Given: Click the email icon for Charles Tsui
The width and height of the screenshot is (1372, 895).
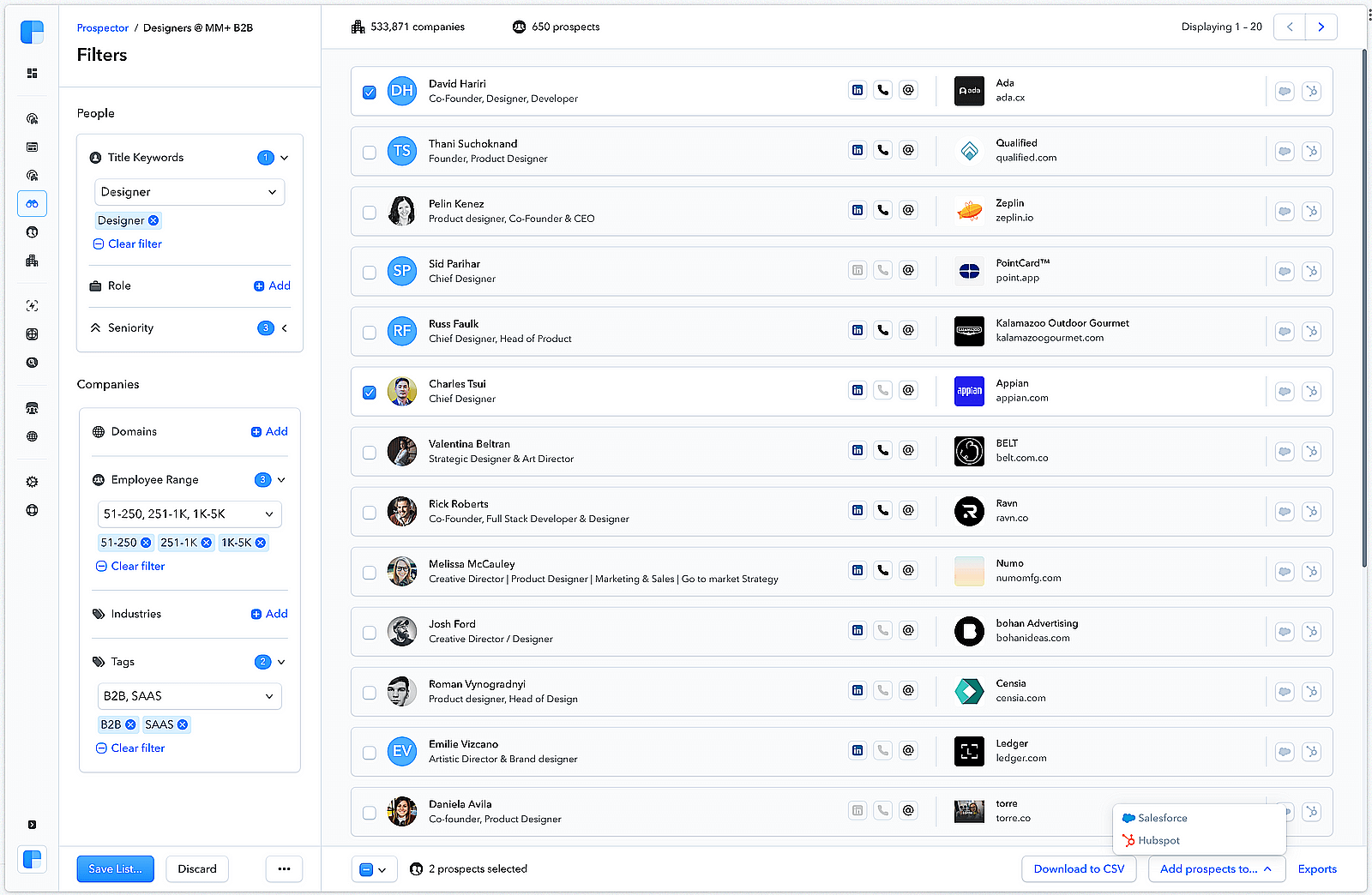Looking at the screenshot, I should (x=908, y=389).
